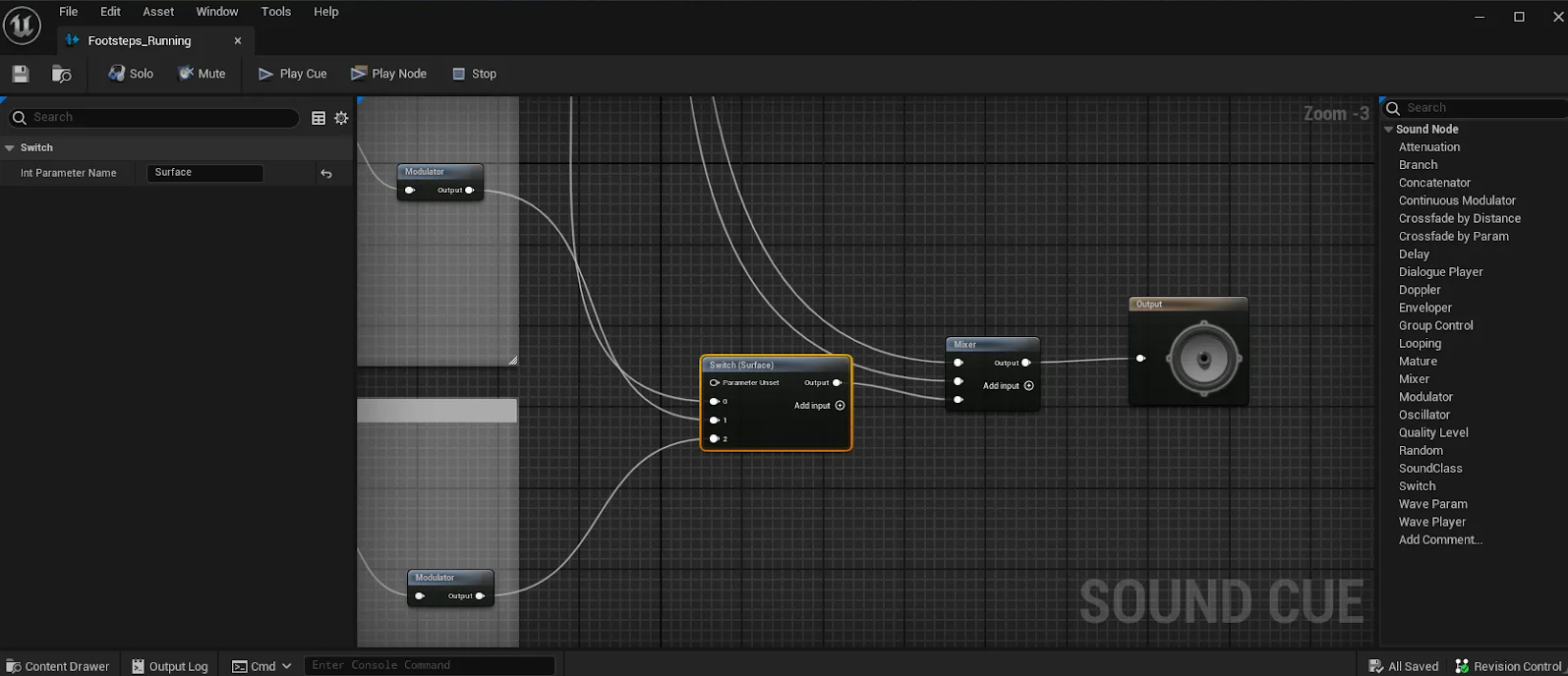Screen dimensions: 1568x676
Task: Click the Unreal Engine logo icon
Action: pos(22,25)
